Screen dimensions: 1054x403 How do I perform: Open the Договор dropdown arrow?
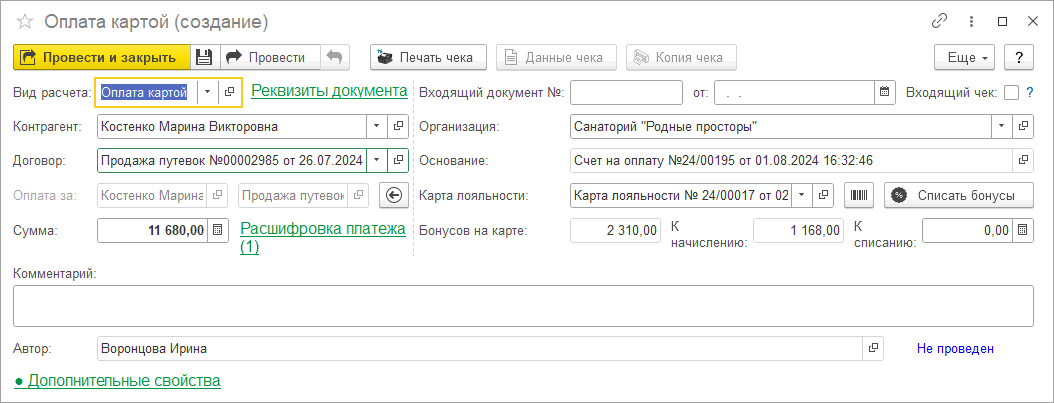click(376, 160)
